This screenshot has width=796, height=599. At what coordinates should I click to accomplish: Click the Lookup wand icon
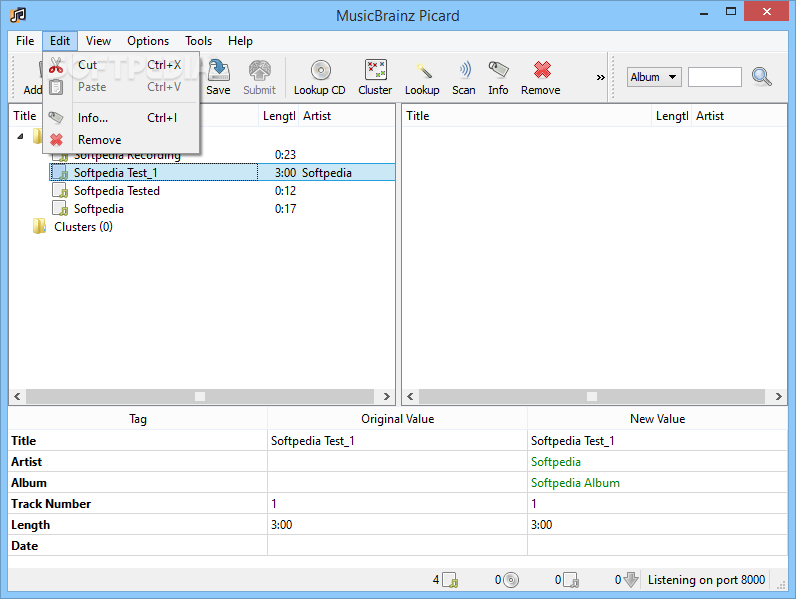click(423, 71)
